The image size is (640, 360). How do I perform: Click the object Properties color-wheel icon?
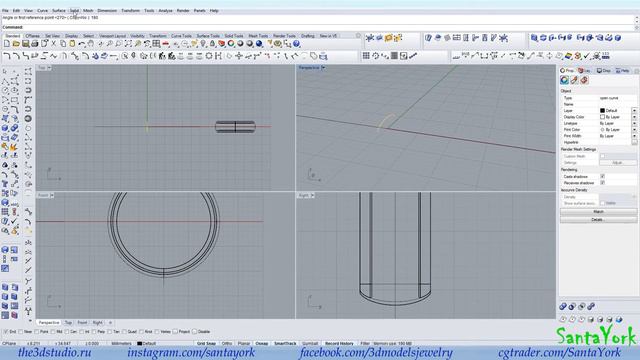(564, 80)
